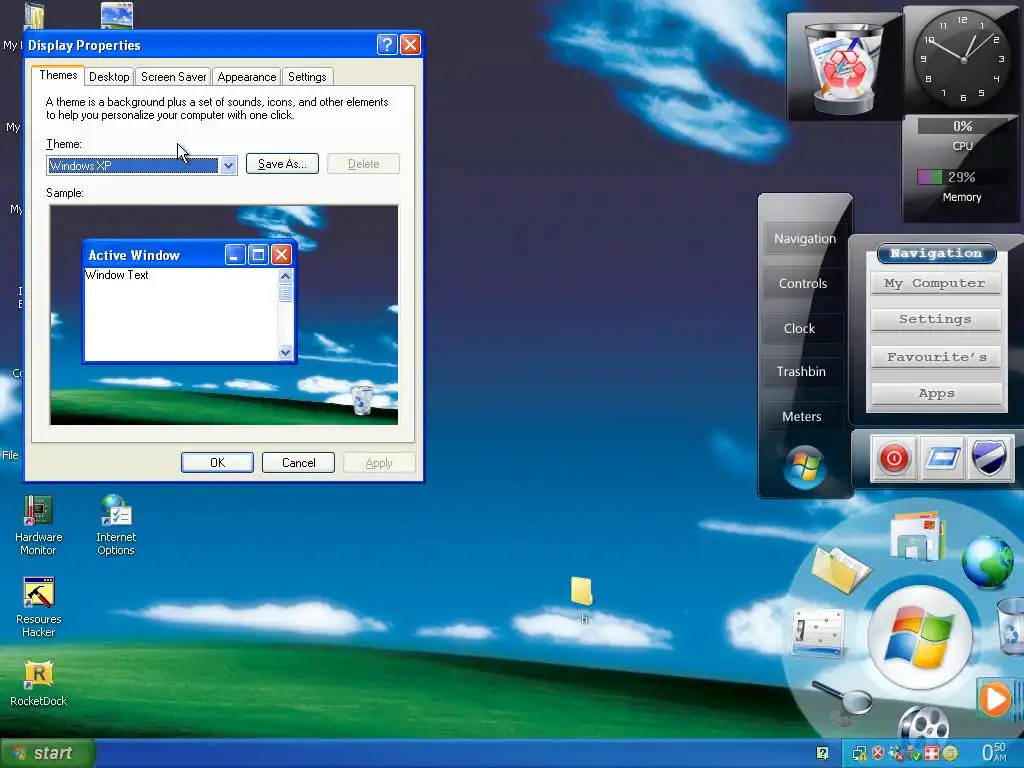Open the magnifying glass search in circular dock

pos(842,700)
